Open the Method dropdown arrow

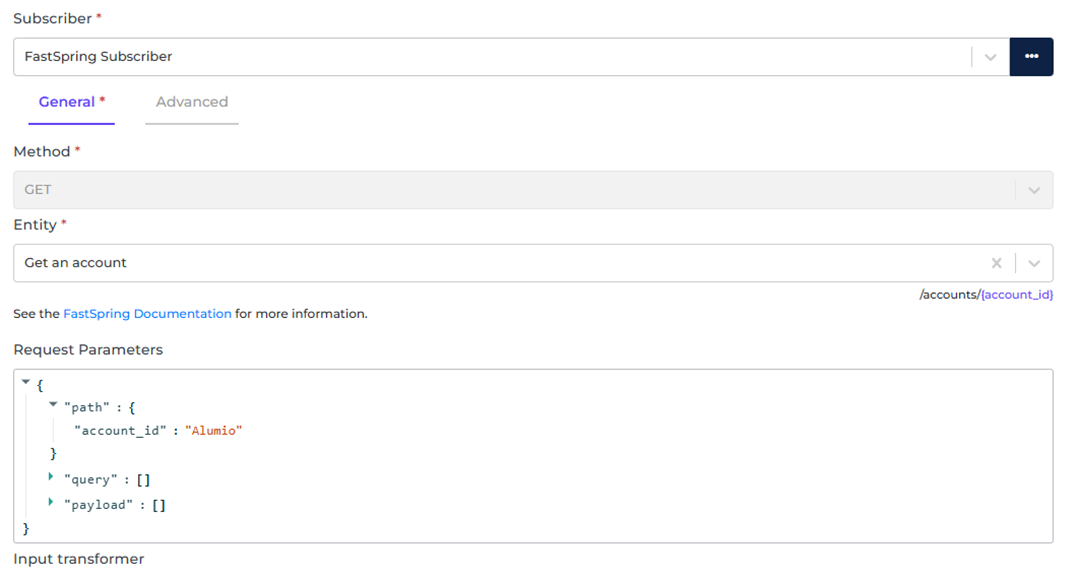click(1034, 190)
